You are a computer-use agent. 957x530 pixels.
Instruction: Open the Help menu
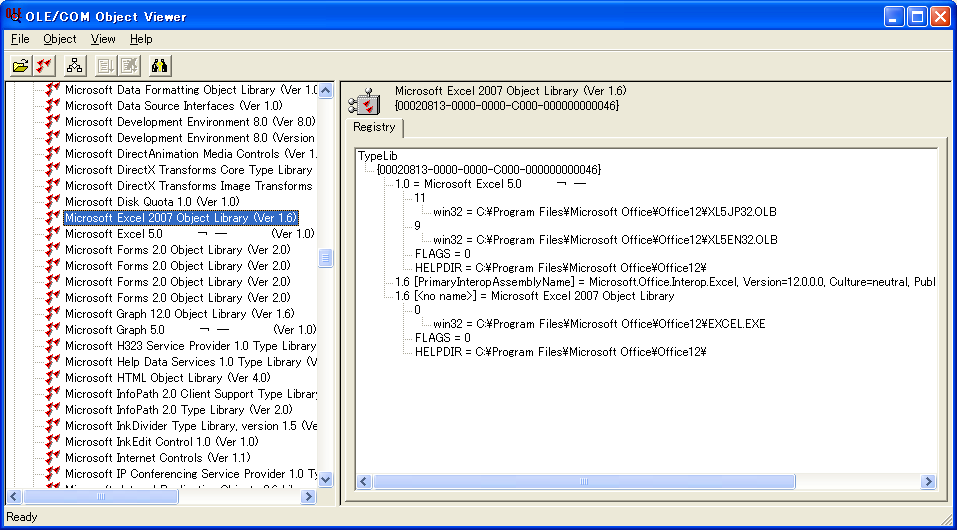pyautogui.click(x=141, y=39)
